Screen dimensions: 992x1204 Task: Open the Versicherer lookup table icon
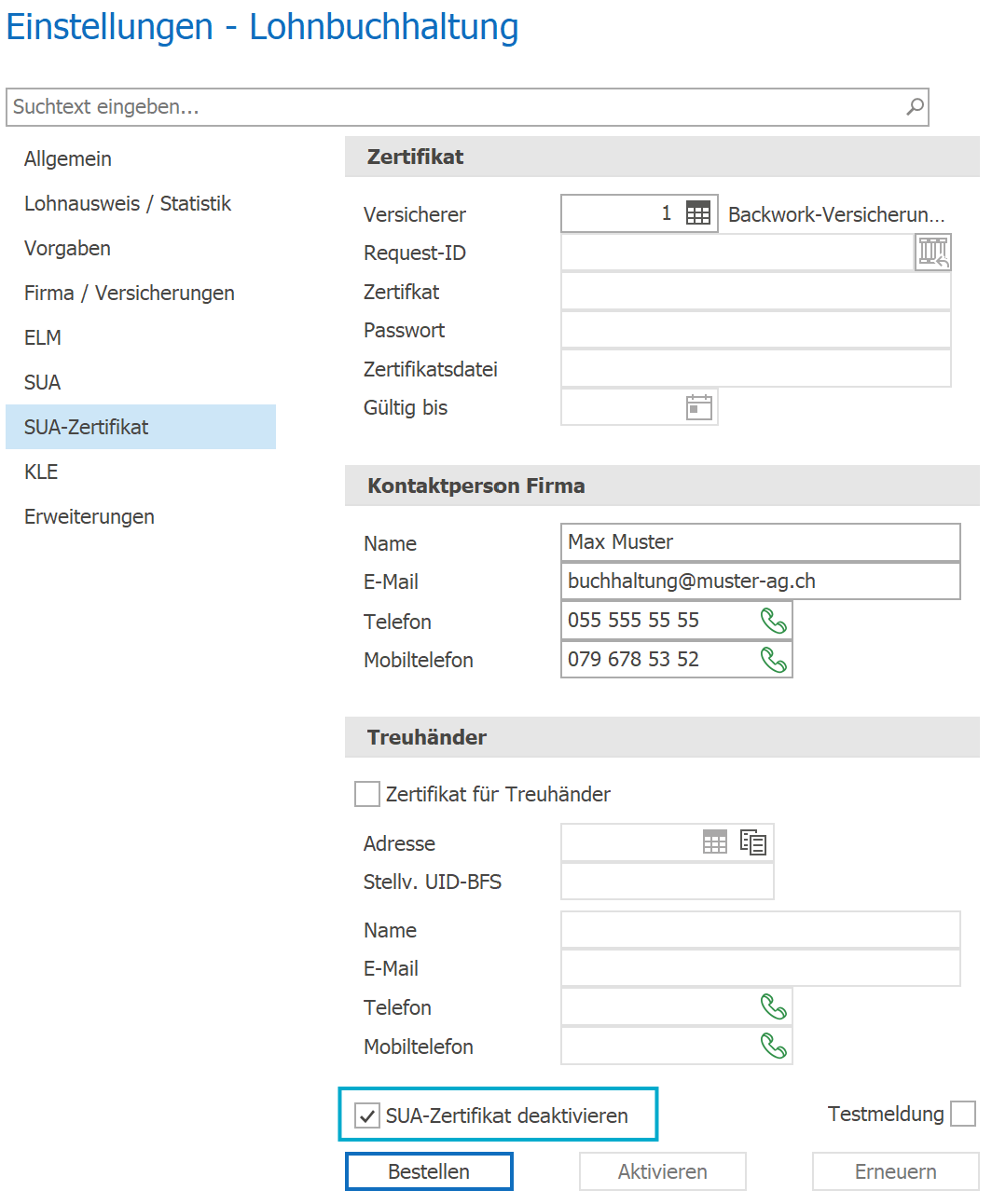click(698, 213)
